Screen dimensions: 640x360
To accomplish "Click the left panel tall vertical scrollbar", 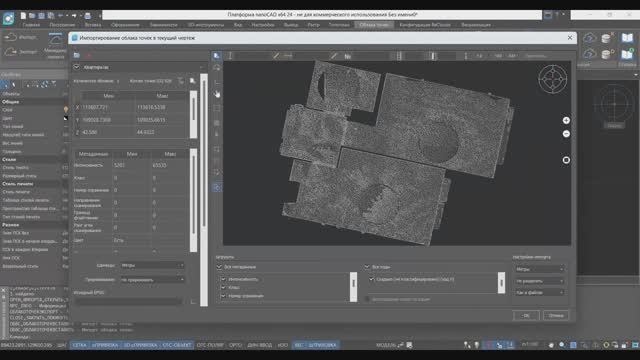I will coord(204,190).
